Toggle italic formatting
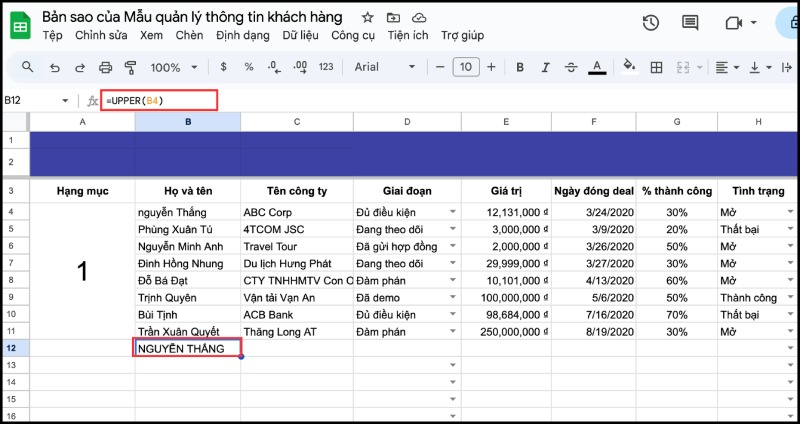The height and width of the screenshot is (424, 800). [545, 67]
